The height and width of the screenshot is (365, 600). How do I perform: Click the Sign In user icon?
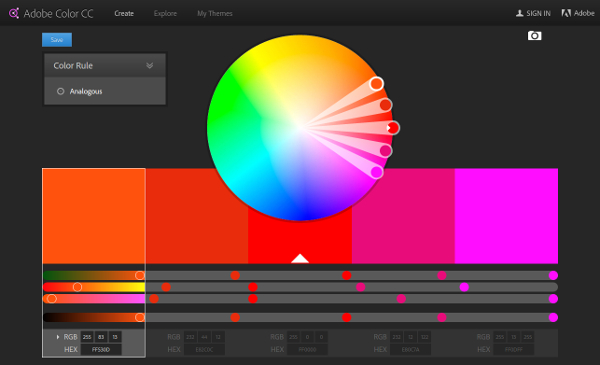click(519, 13)
